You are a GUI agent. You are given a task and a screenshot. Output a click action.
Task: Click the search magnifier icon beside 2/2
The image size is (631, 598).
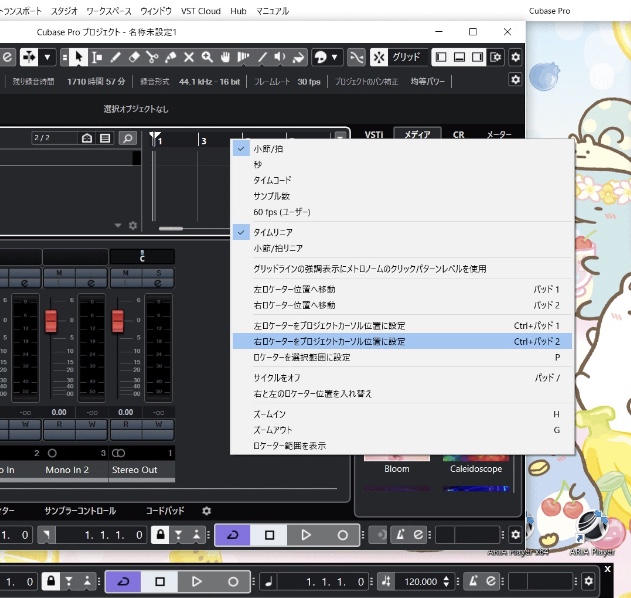point(127,138)
